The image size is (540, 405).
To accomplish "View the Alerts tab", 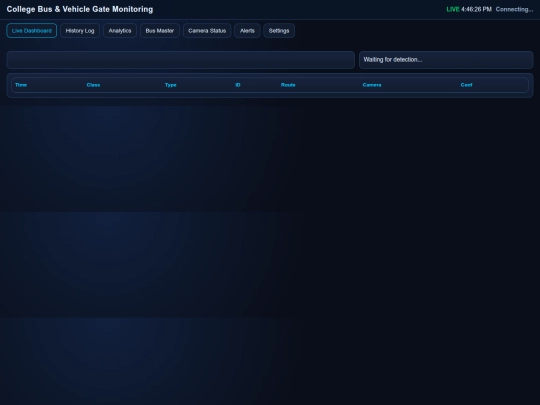I will click(x=247, y=31).
